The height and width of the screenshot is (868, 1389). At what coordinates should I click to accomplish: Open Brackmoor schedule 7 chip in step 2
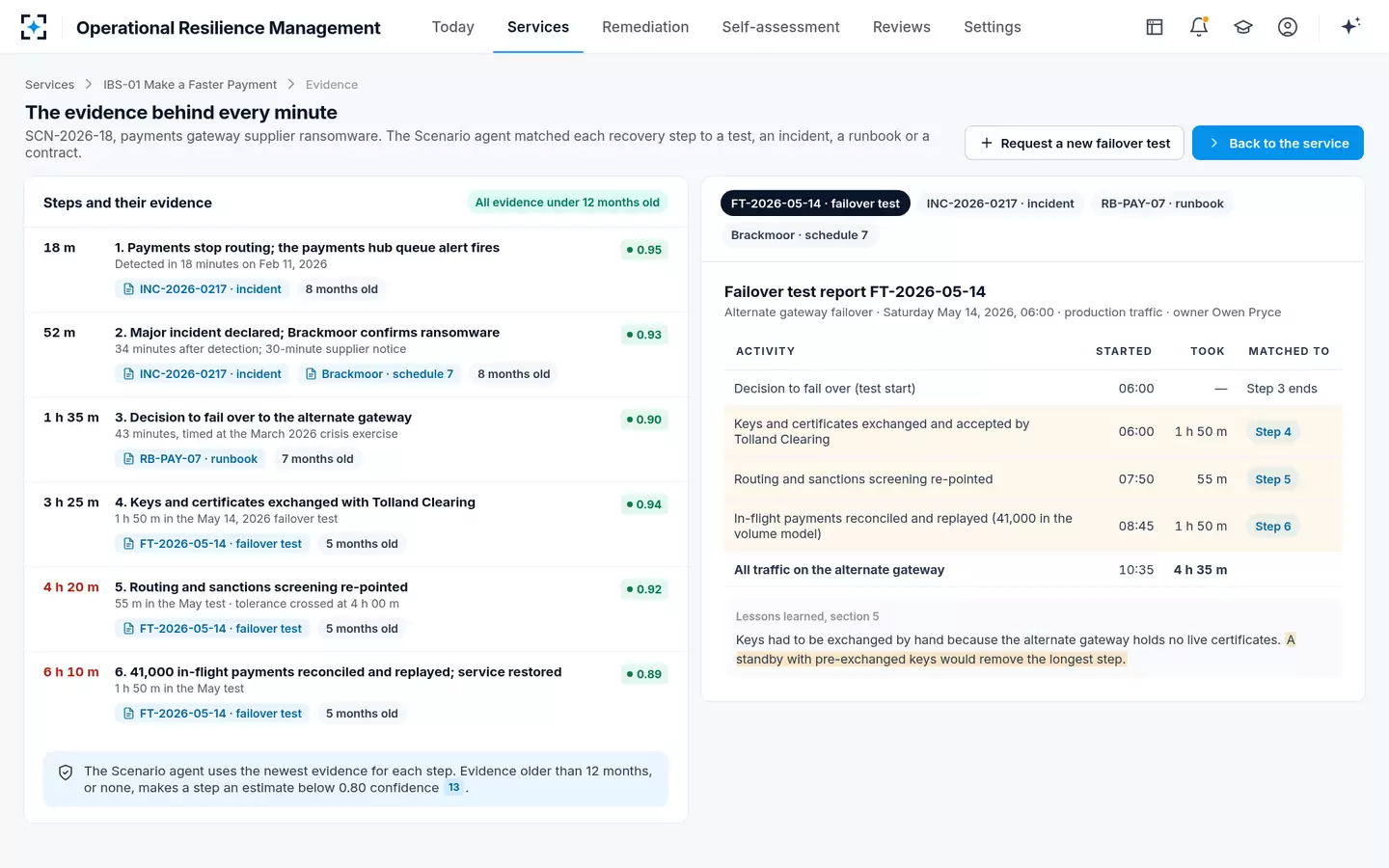pos(379,374)
